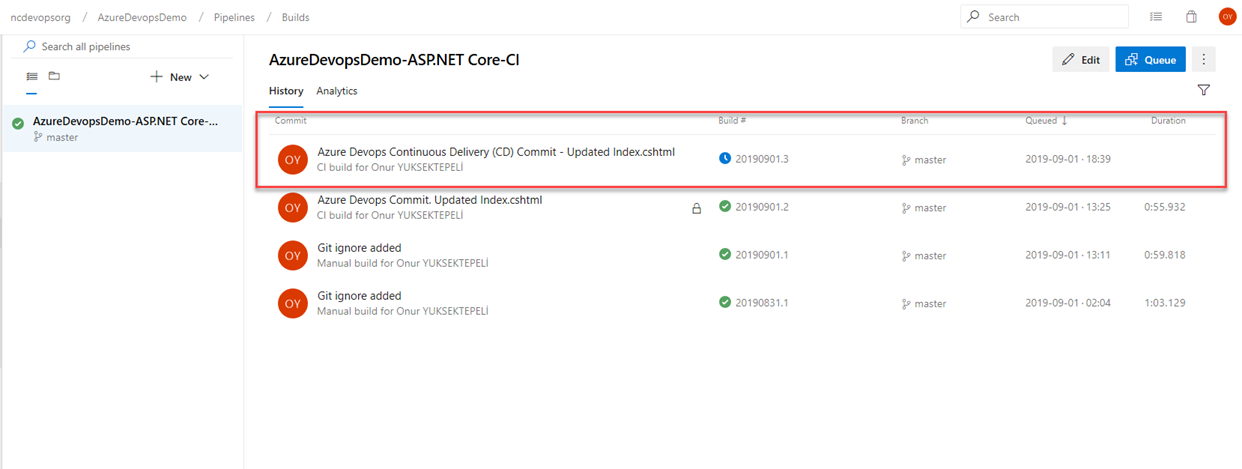Click the success status icon for build 20190831.1
This screenshot has width=1242, height=469.
(x=725, y=302)
